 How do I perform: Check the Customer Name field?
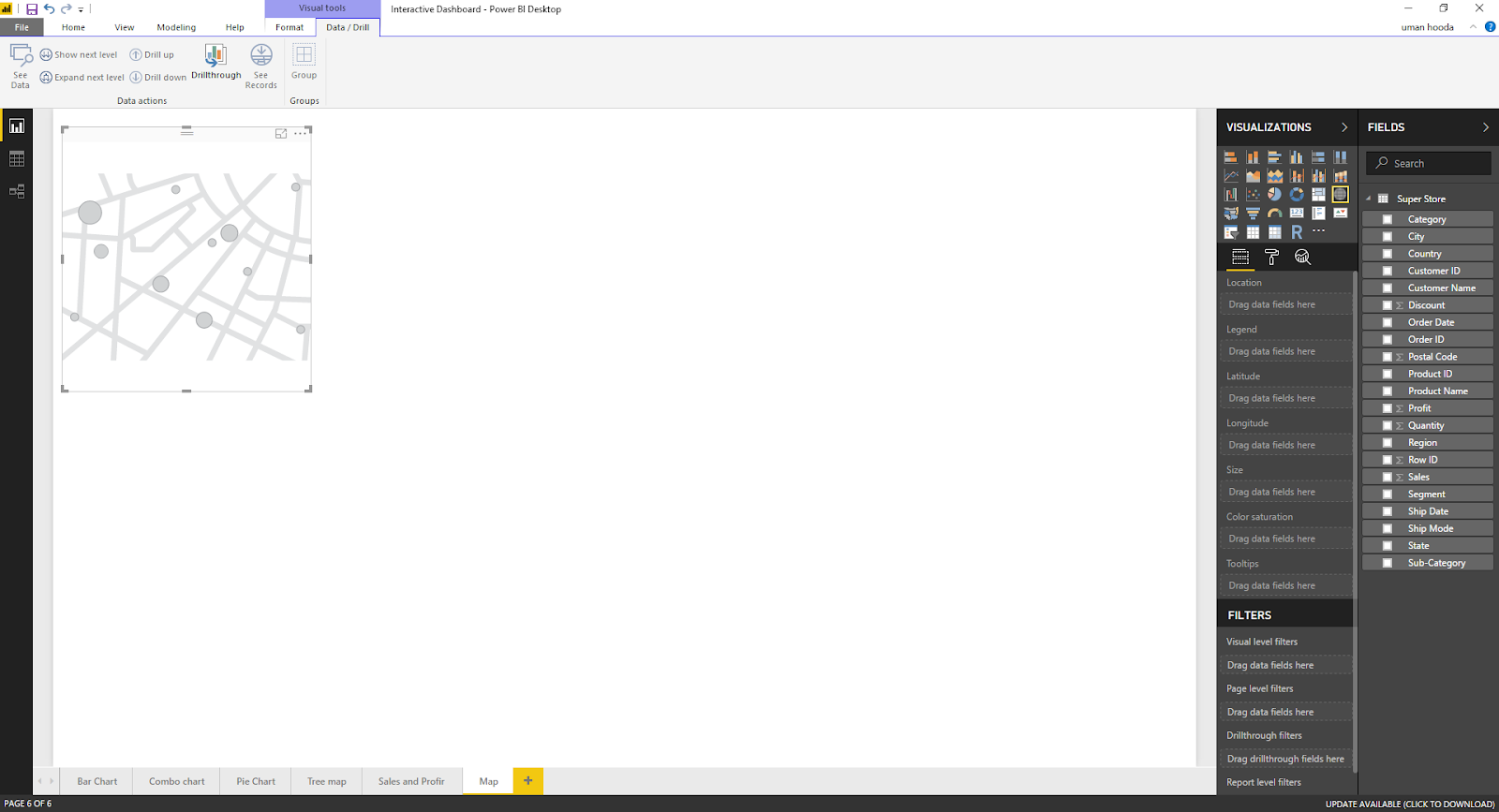(1388, 288)
